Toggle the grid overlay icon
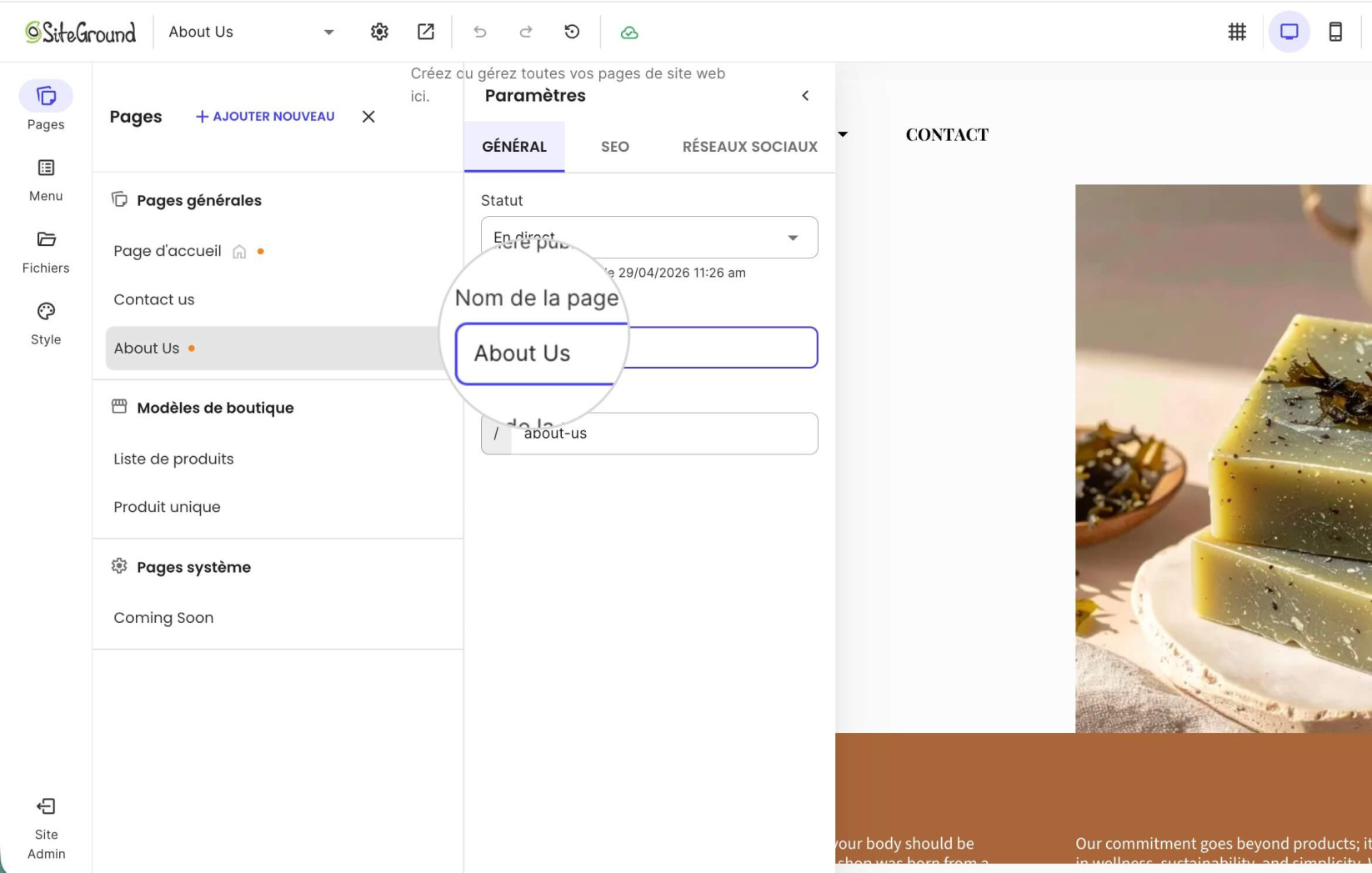Image resolution: width=1372 pixels, height=873 pixels. [1237, 32]
